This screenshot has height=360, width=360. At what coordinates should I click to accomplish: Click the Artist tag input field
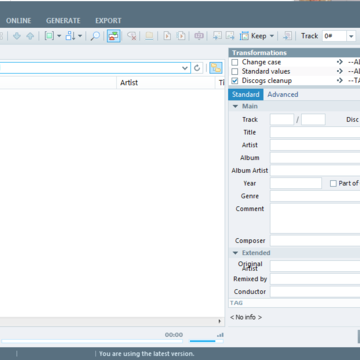pos(315,145)
